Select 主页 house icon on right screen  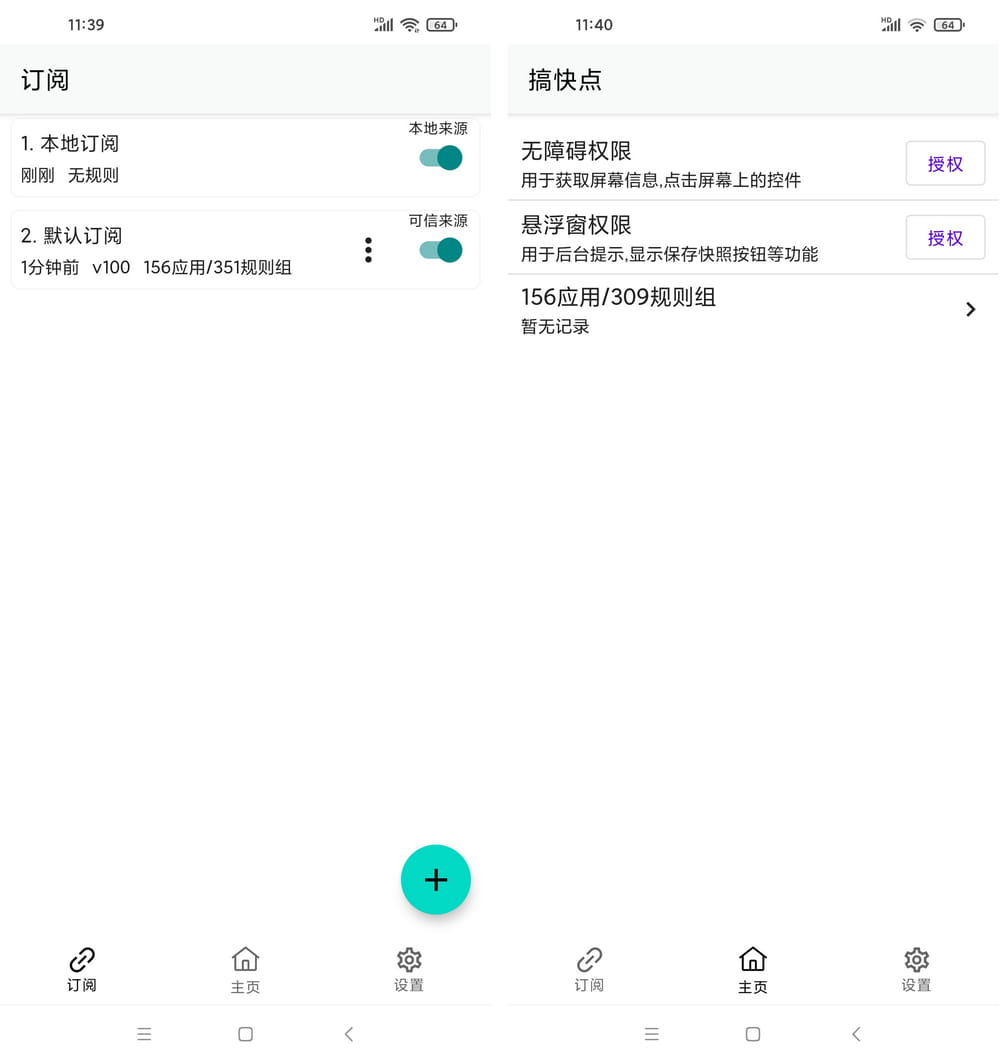(x=752, y=968)
